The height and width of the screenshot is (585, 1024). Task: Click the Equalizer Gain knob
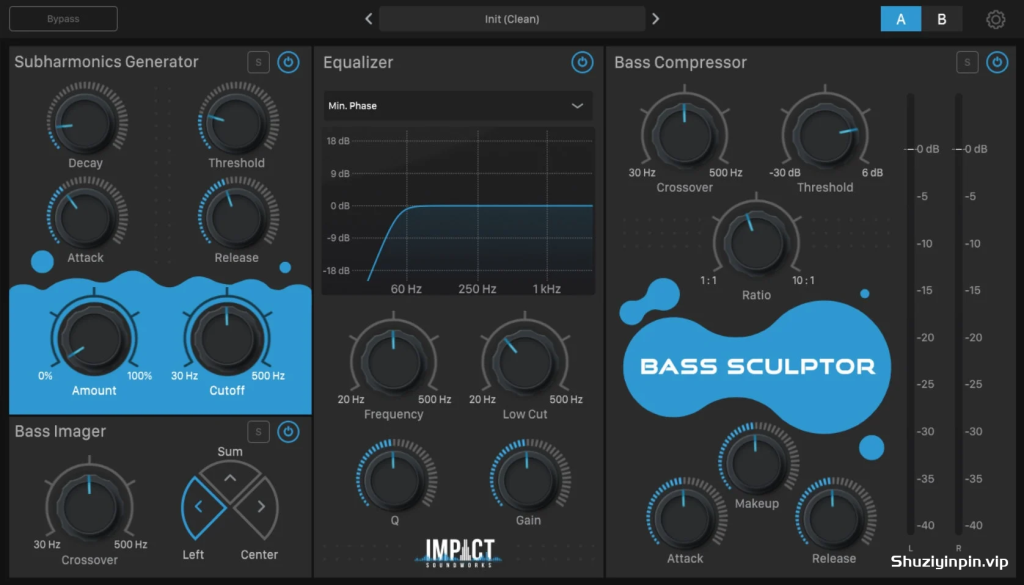[x=530, y=479]
